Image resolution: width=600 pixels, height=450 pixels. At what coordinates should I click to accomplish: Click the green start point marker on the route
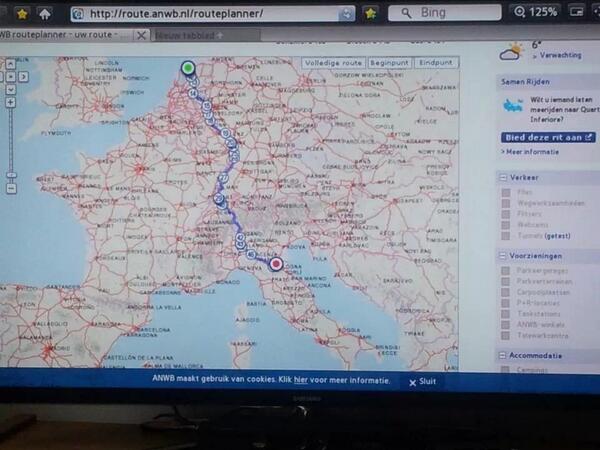(x=188, y=68)
